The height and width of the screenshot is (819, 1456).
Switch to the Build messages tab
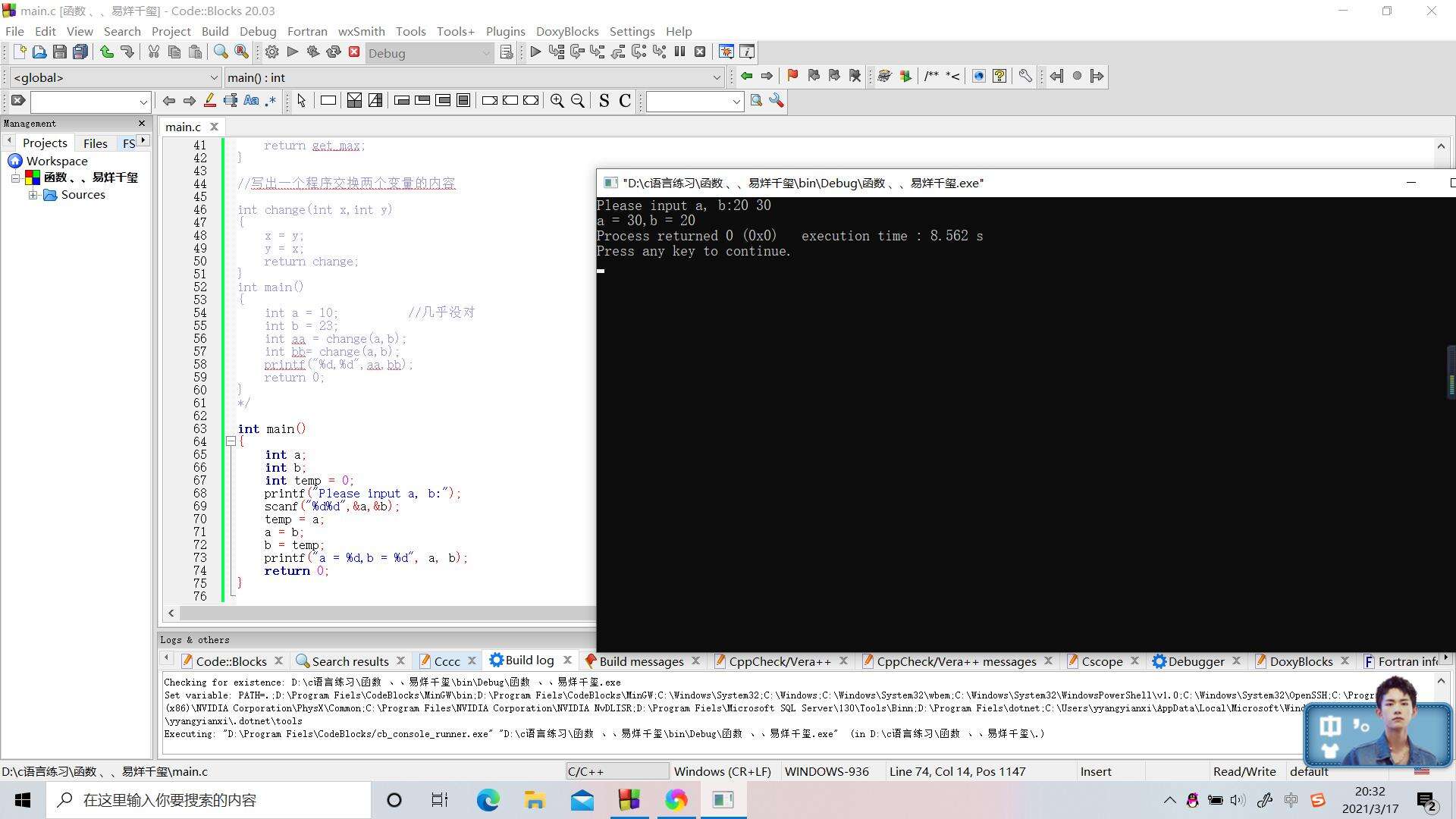pyautogui.click(x=641, y=661)
